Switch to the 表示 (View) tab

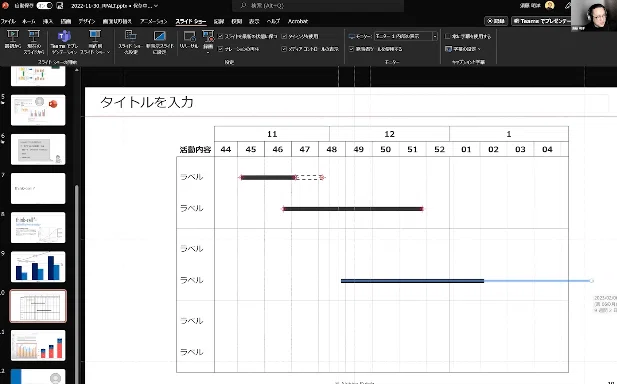coord(254,21)
